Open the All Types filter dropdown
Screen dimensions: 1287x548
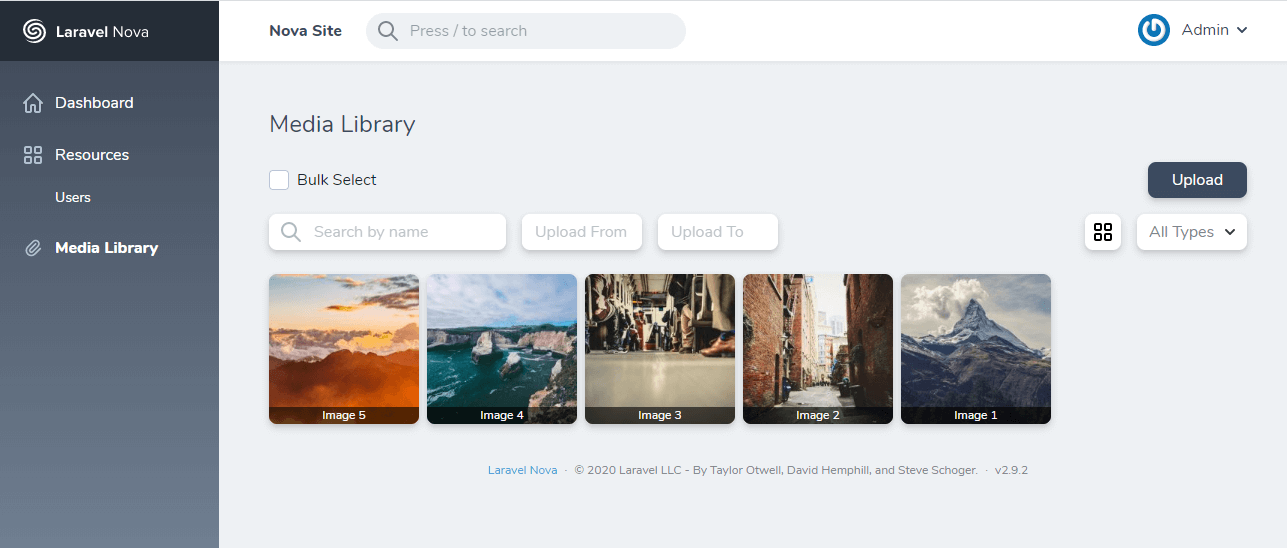point(1191,232)
